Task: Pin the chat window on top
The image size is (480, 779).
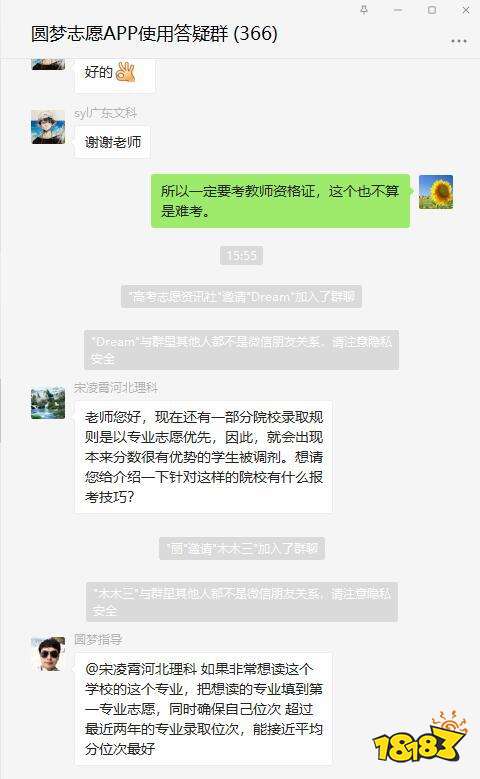Action: click(364, 10)
